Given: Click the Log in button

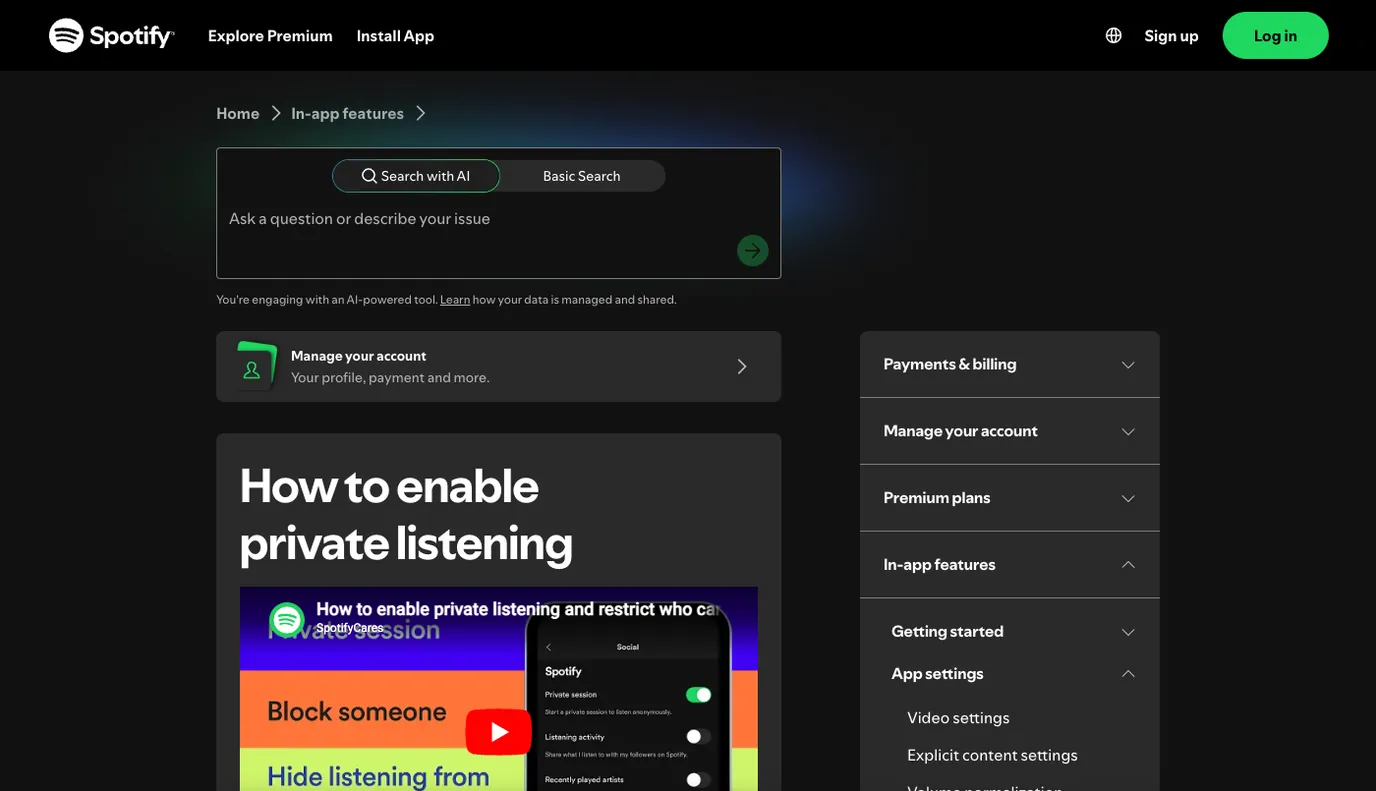Looking at the screenshot, I should 1275,35.
